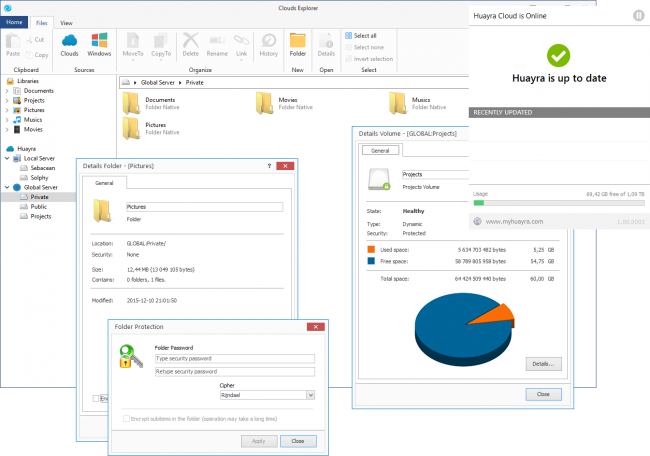Expand Documents under Libraries
Screen dimensions: 650x456
coord(7,91)
